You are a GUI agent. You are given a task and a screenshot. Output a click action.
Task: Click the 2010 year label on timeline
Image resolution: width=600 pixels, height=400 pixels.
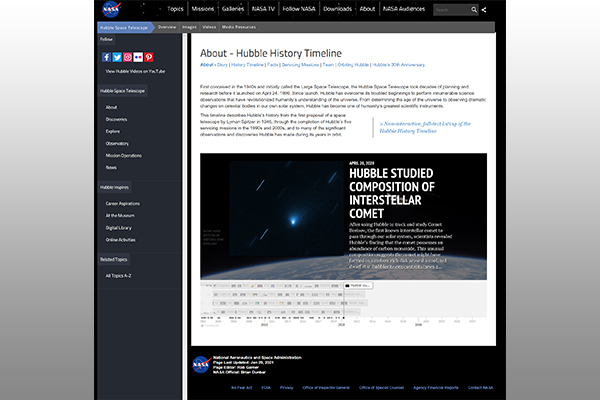[264, 325]
